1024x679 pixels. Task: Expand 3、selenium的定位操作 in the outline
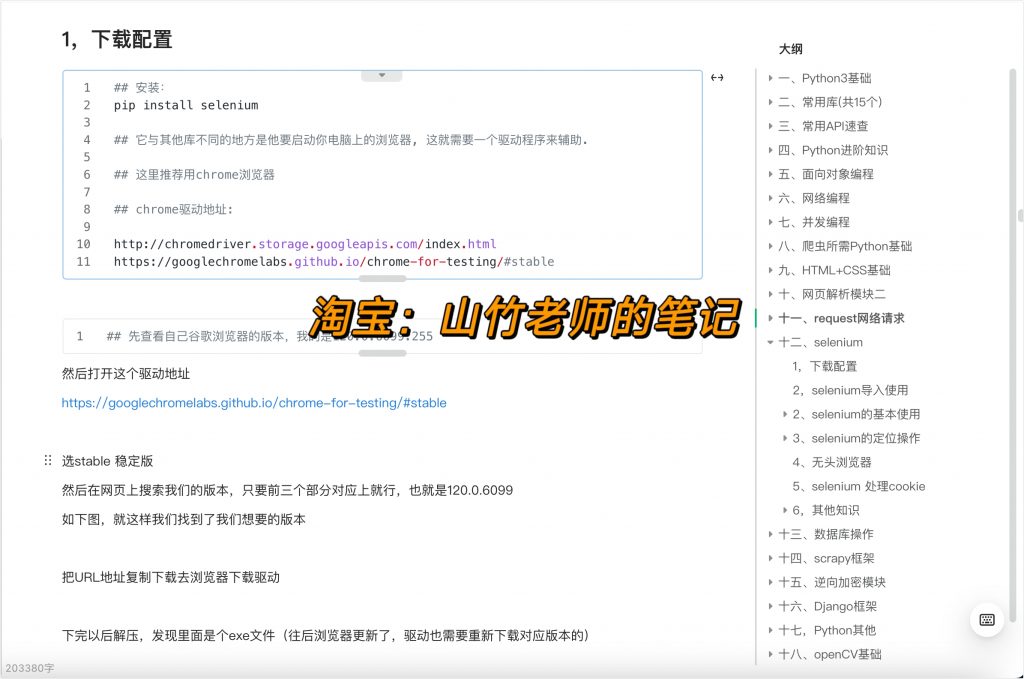[x=786, y=438]
